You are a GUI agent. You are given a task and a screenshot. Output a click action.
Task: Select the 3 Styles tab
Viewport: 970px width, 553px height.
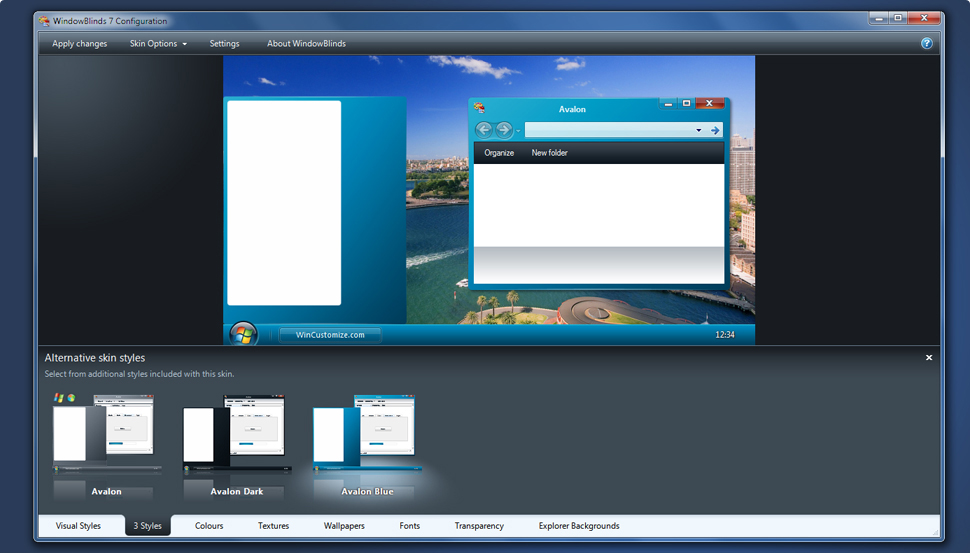147,526
